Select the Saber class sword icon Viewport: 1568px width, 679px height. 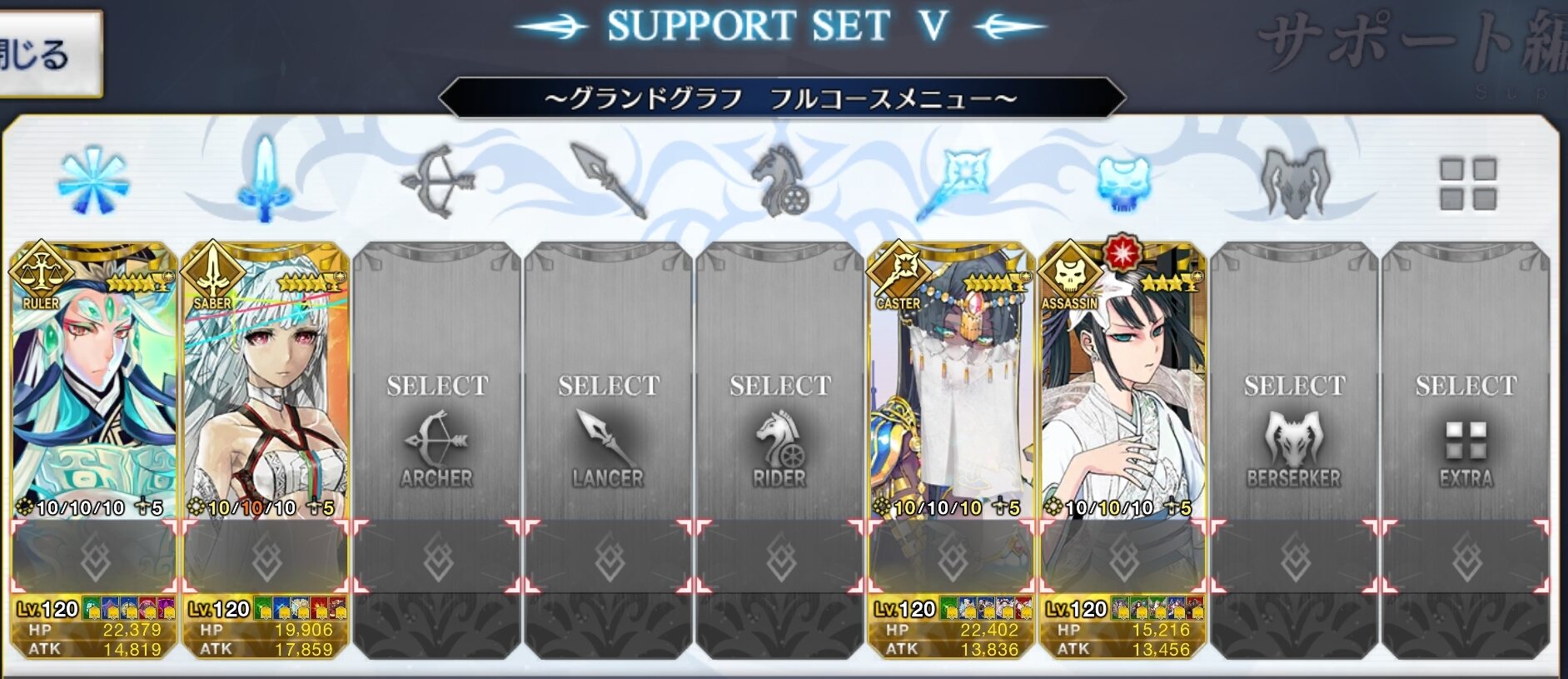pos(264,178)
